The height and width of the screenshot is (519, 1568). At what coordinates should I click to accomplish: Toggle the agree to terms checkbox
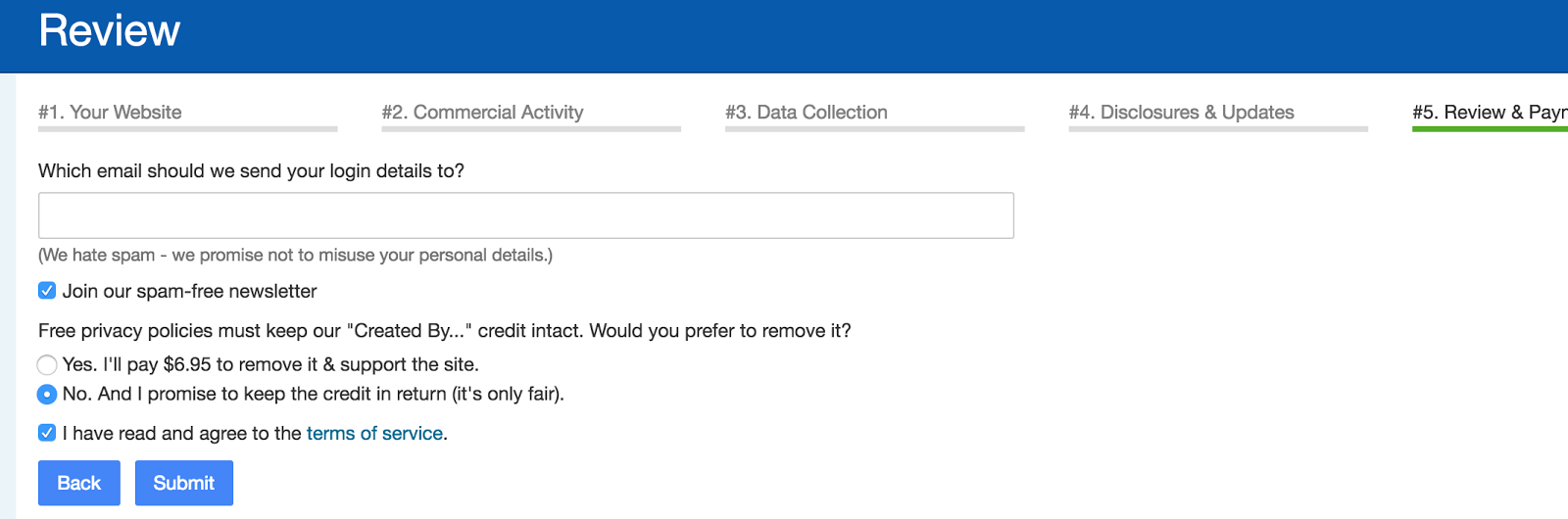(47, 433)
